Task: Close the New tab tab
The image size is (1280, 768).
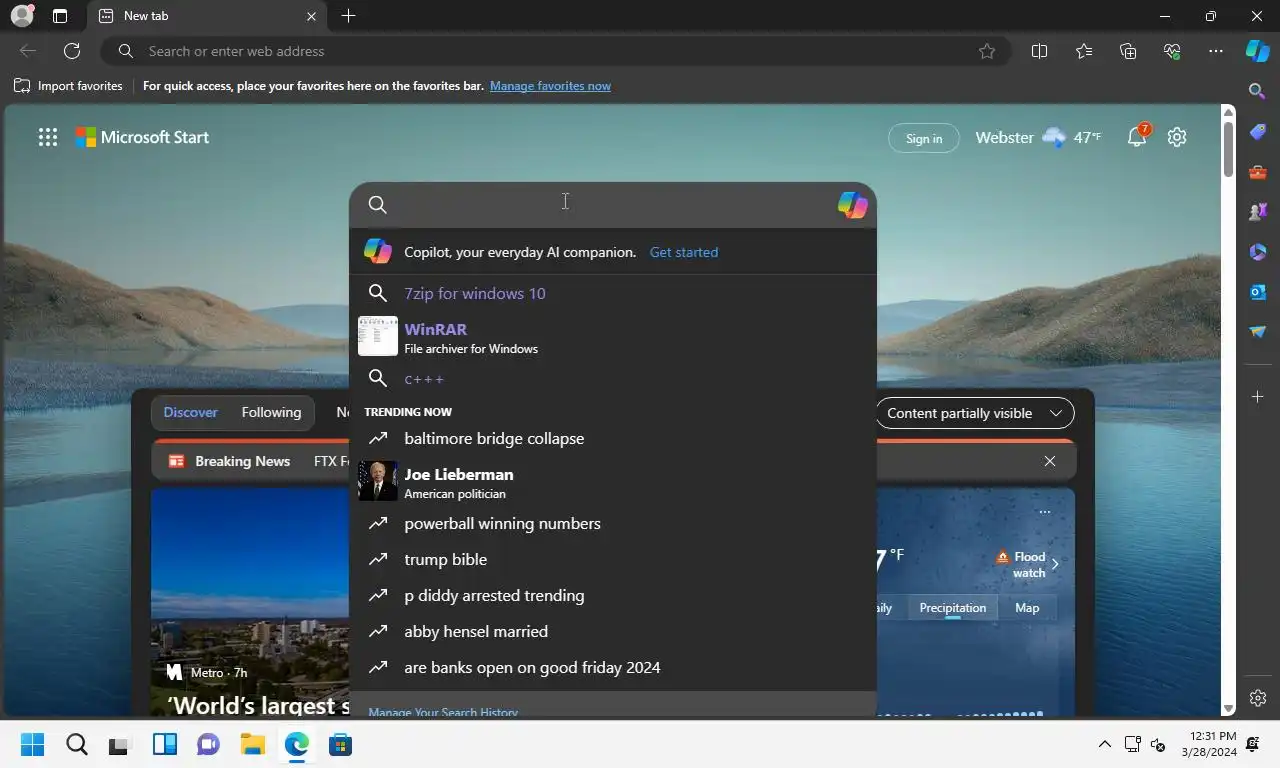Action: click(311, 16)
